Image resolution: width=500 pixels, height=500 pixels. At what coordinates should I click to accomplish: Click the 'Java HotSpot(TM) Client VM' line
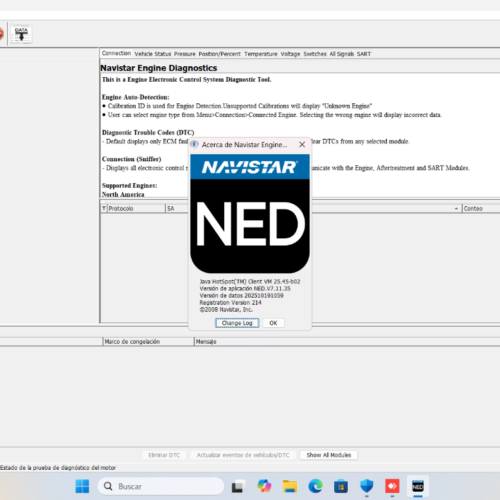(x=250, y=282)
